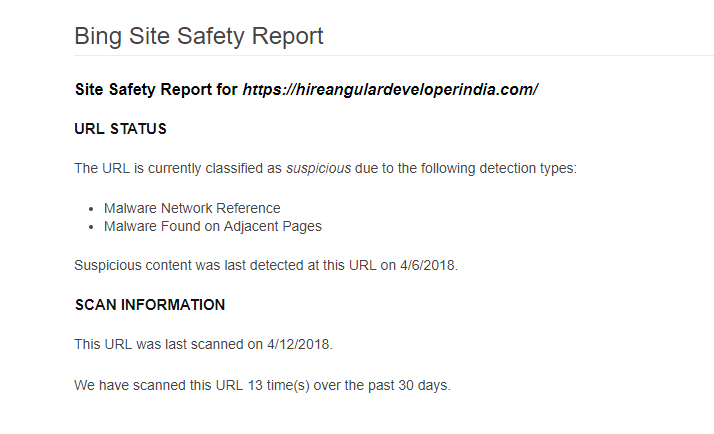714x434 pixels.
Task: Open the hireangulardeveloperindia.com URL
Action: click(390, 90)
